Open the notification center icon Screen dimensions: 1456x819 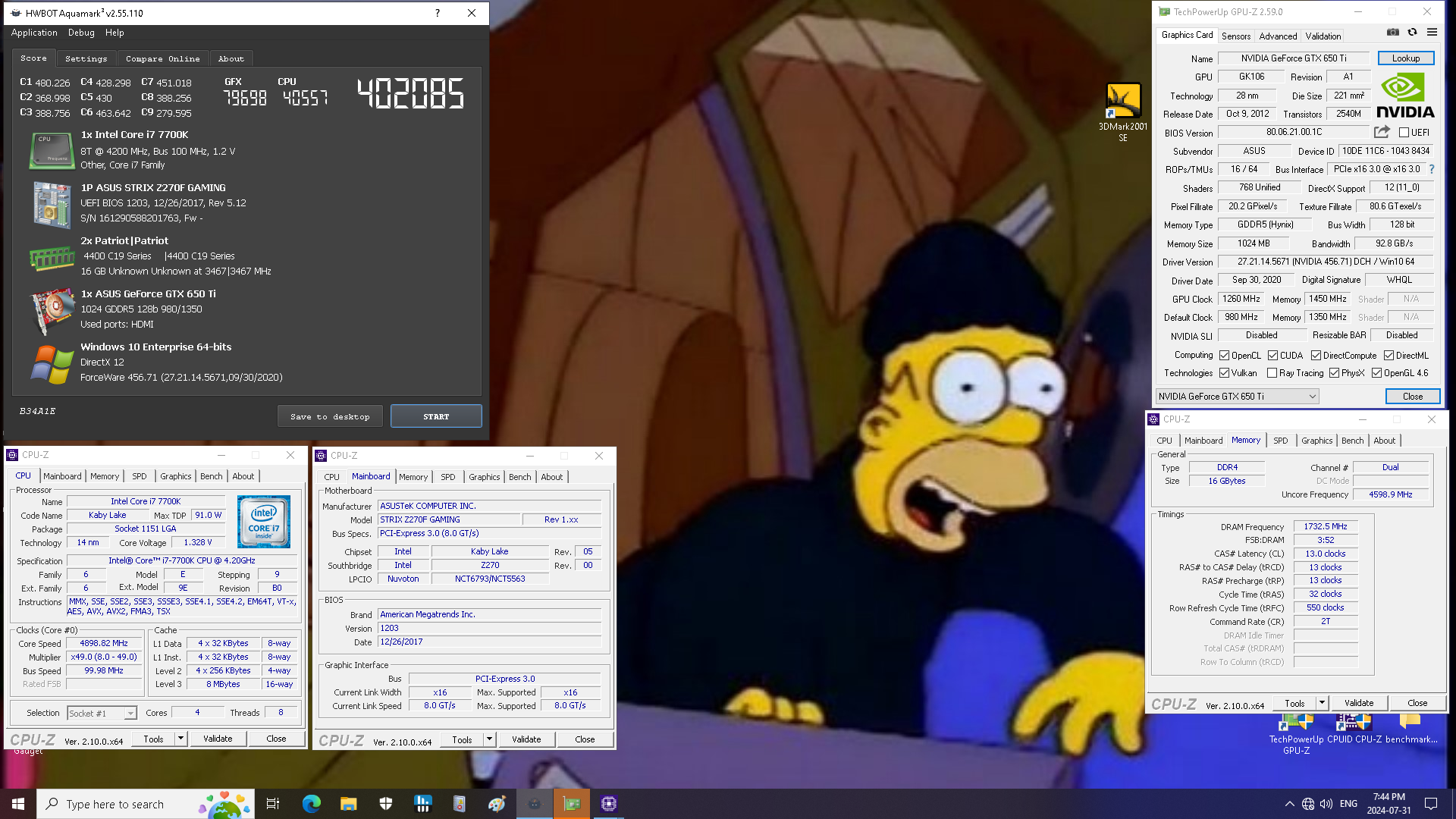point(1431,804)
